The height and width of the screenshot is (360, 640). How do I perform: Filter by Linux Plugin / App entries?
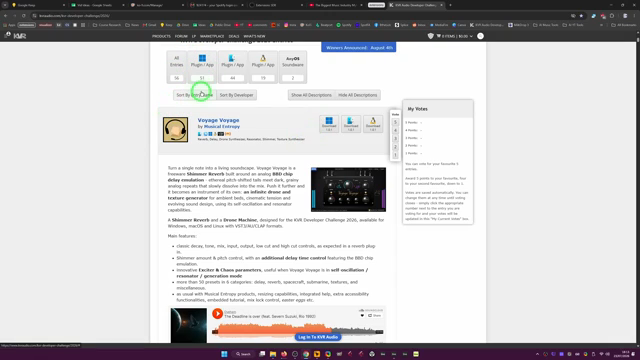[263, 67]
